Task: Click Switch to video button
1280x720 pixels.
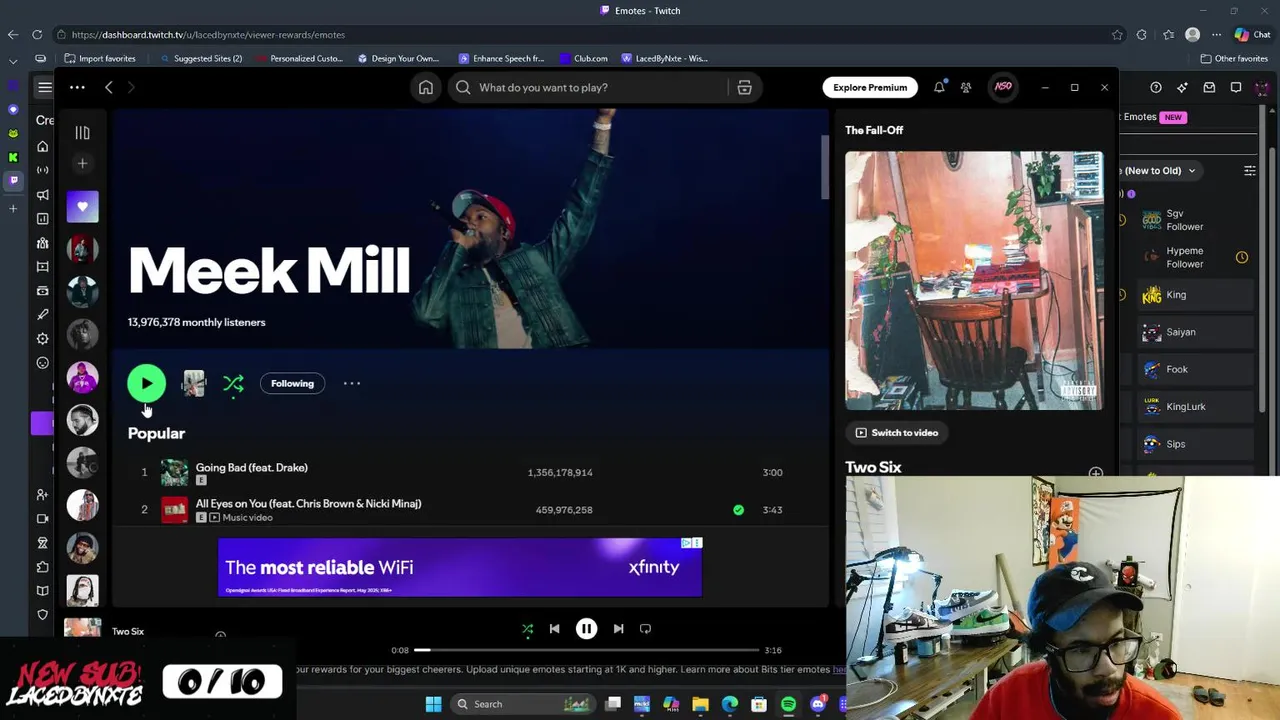Action: [x=897, y=433]
